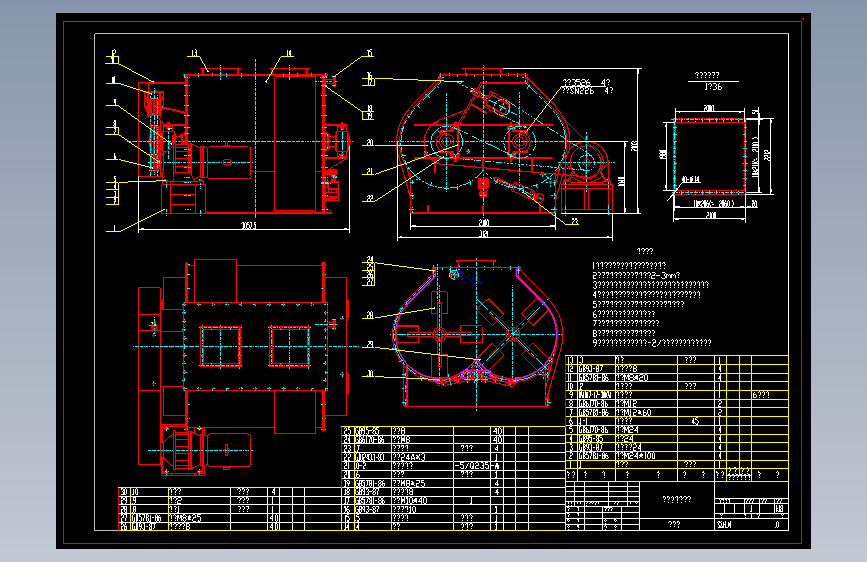Click the '??M8*25' cell in row 19
This screenshot has width=867, height=562.
(x=409, y=483)
